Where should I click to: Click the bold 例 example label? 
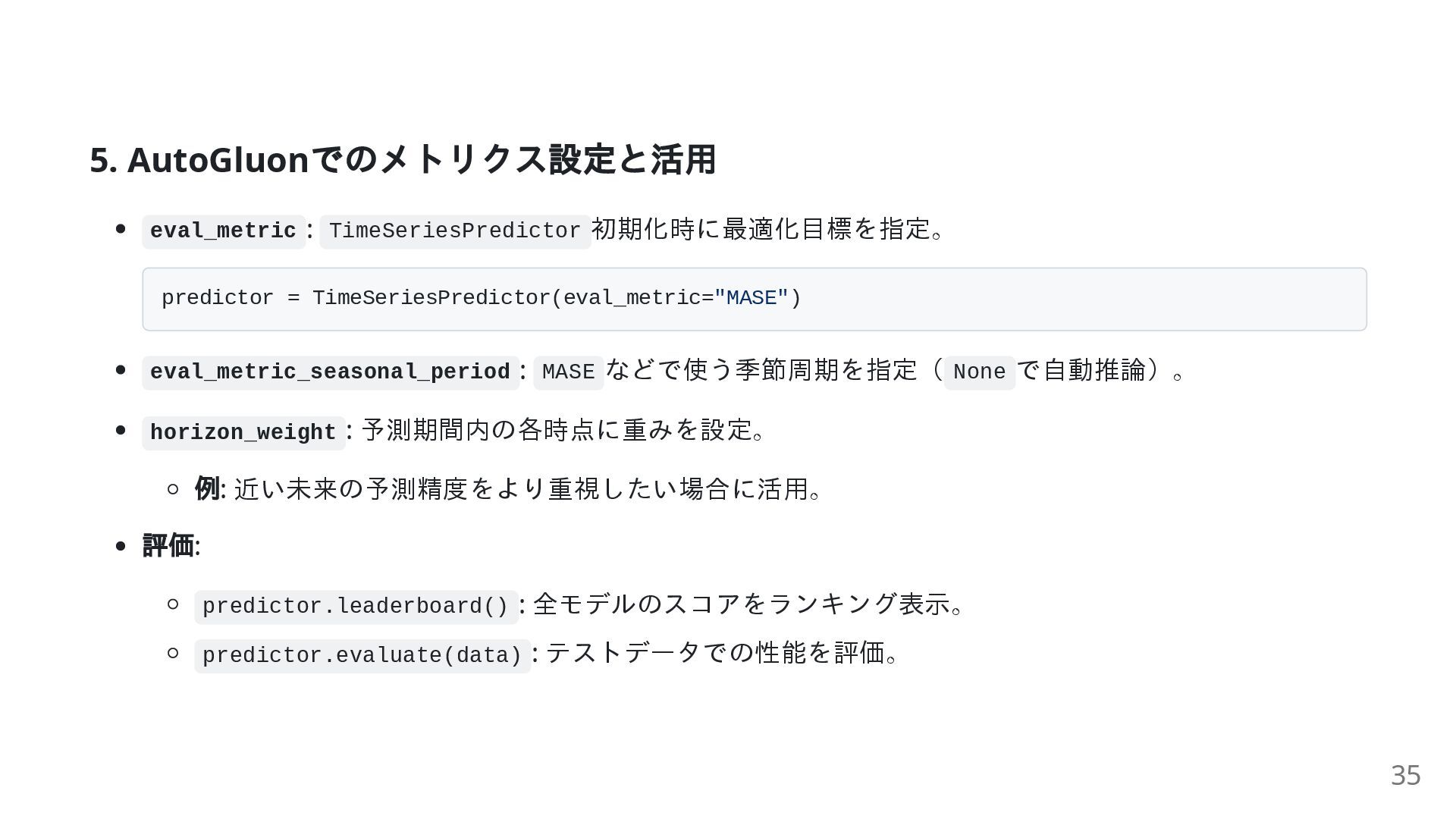click(207, 488)
